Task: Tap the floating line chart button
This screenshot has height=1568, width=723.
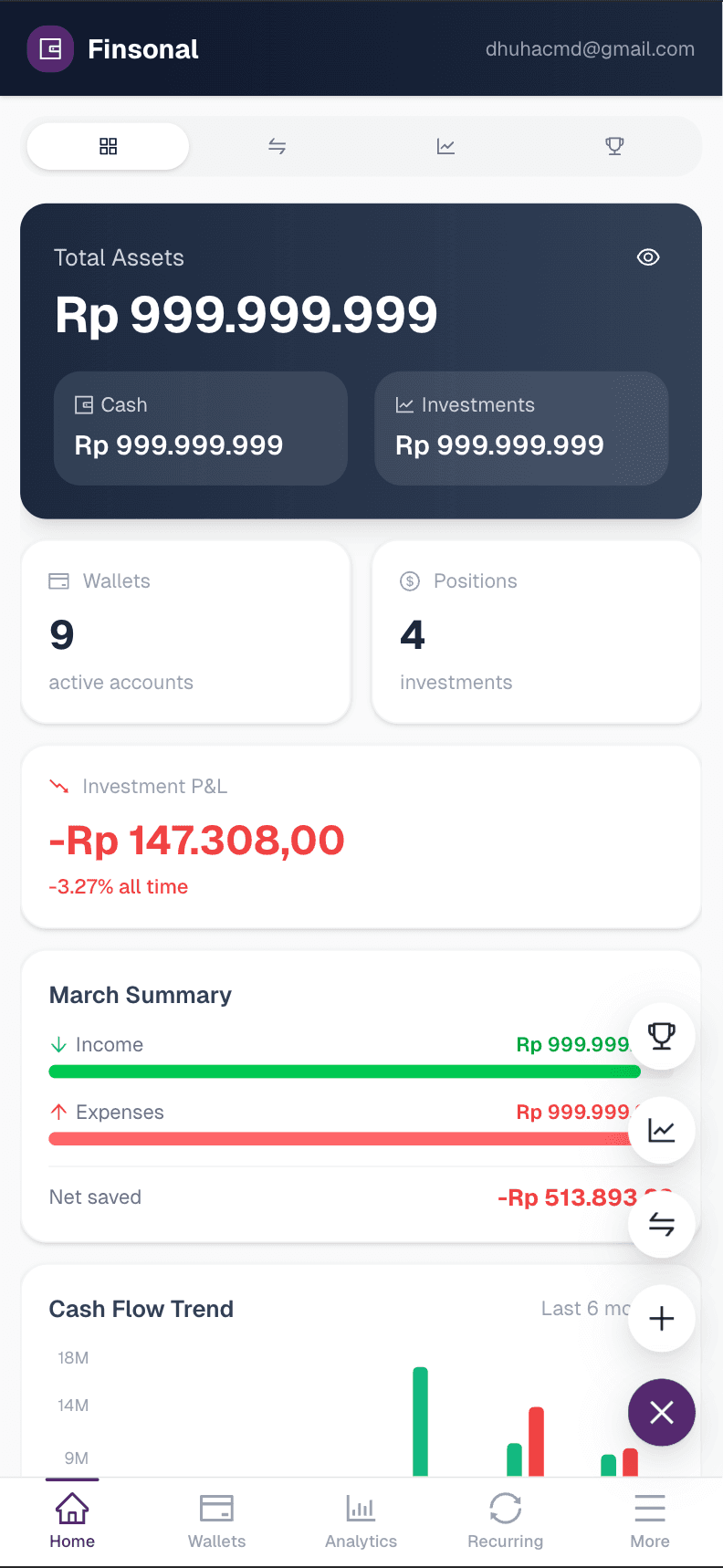Action: tap(662, 1130)
